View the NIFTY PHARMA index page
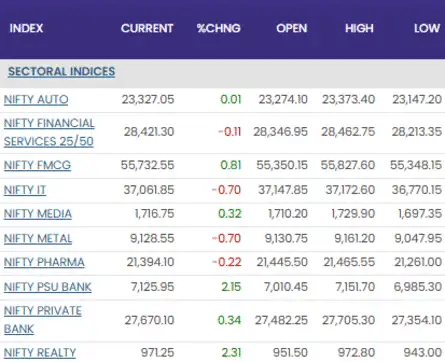The image size is (445, 362). coord(44,262)
